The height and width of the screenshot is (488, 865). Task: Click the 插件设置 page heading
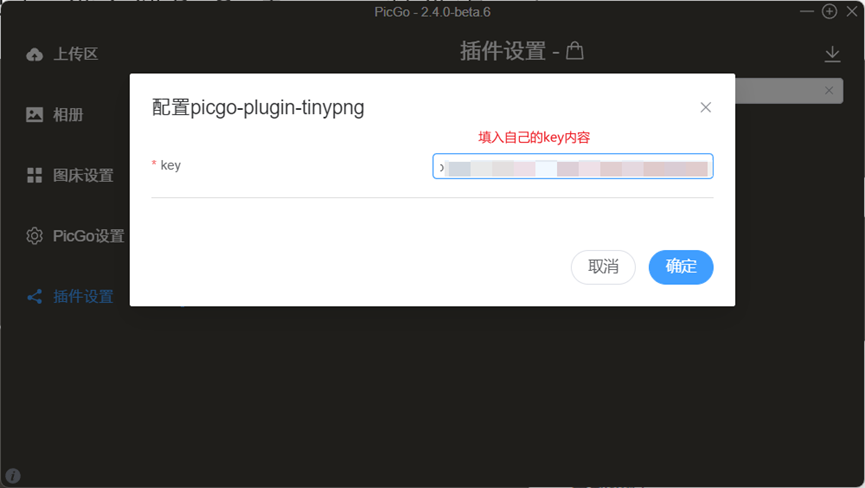503,51
